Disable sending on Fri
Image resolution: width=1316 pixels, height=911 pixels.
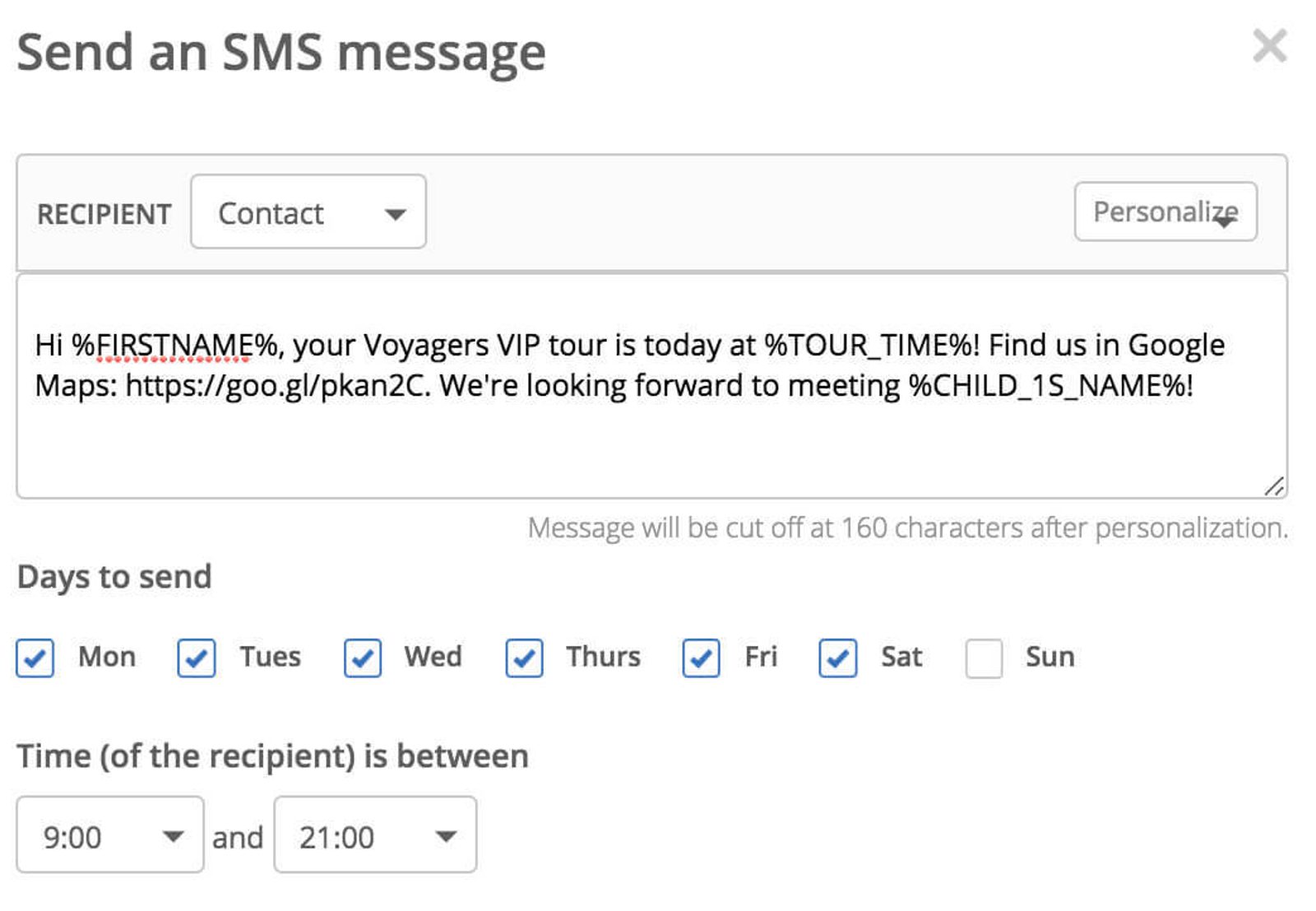[700, 658]
